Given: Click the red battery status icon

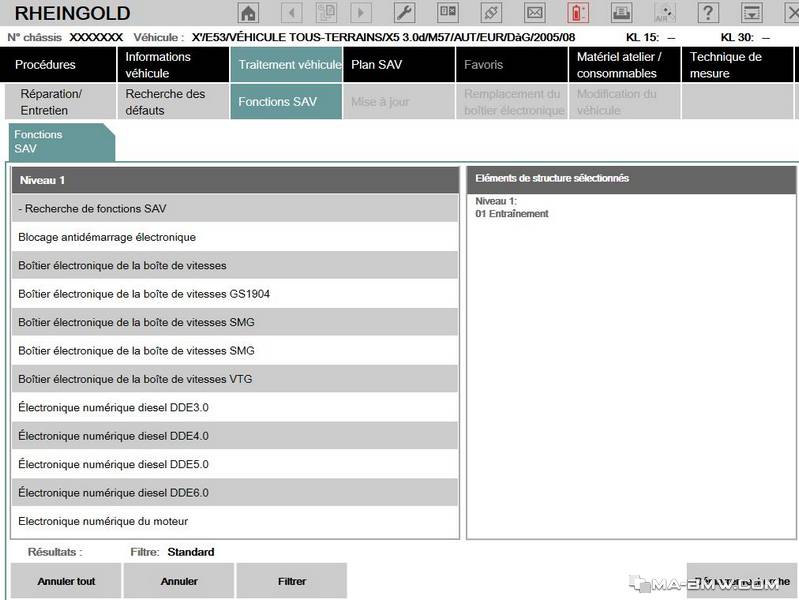Looking at the screenshot, I should click(578, 13).
